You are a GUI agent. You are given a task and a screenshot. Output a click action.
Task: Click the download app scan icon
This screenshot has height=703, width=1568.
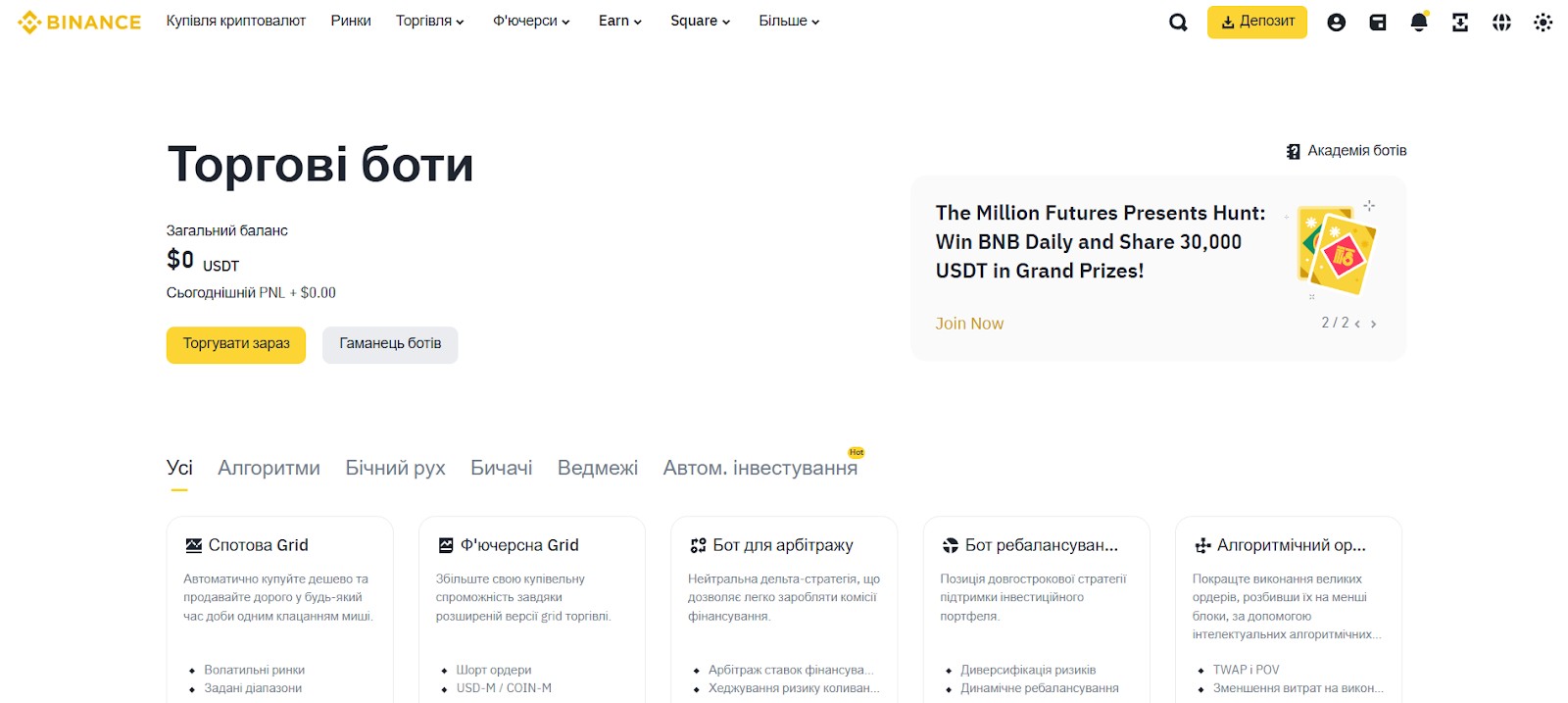click(1460, 22)
